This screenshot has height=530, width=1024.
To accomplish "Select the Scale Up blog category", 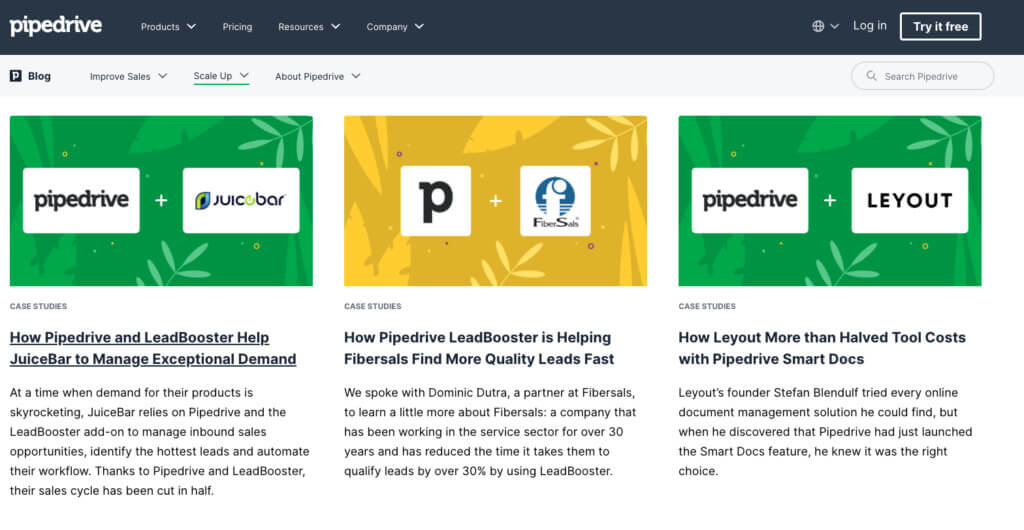I will coord(221,76).
